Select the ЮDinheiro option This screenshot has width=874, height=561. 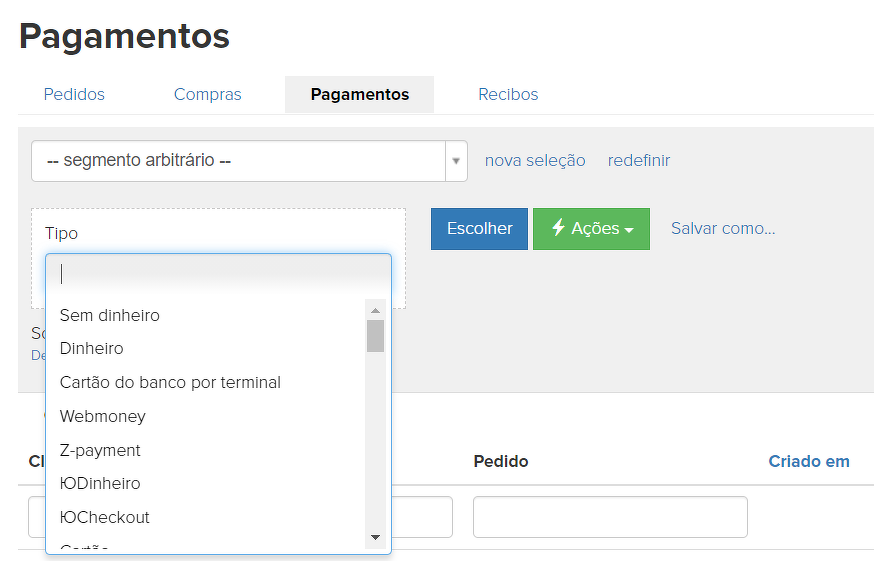[100, 483]
